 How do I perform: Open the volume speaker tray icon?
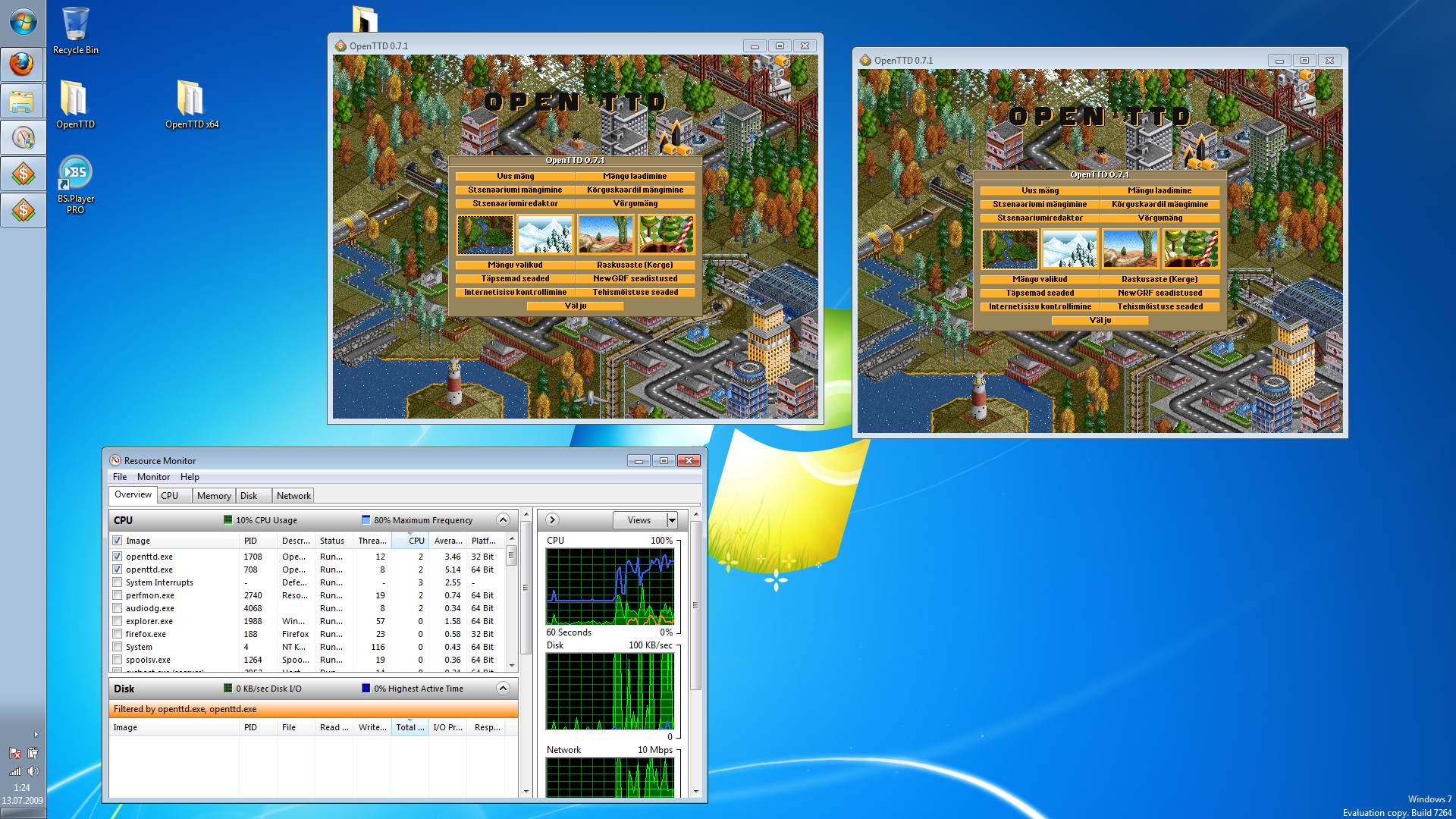click(33, 771)
